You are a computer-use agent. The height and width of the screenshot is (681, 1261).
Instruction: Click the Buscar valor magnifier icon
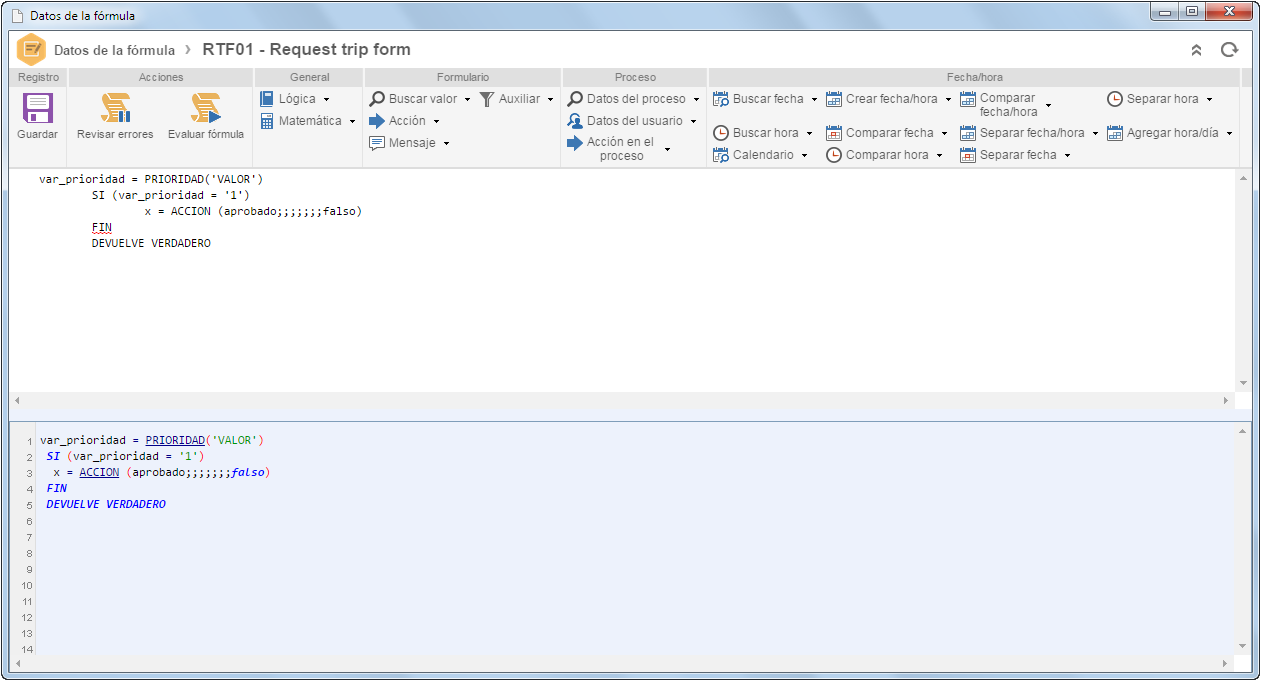pyautogui.click(x=377, y=99)
